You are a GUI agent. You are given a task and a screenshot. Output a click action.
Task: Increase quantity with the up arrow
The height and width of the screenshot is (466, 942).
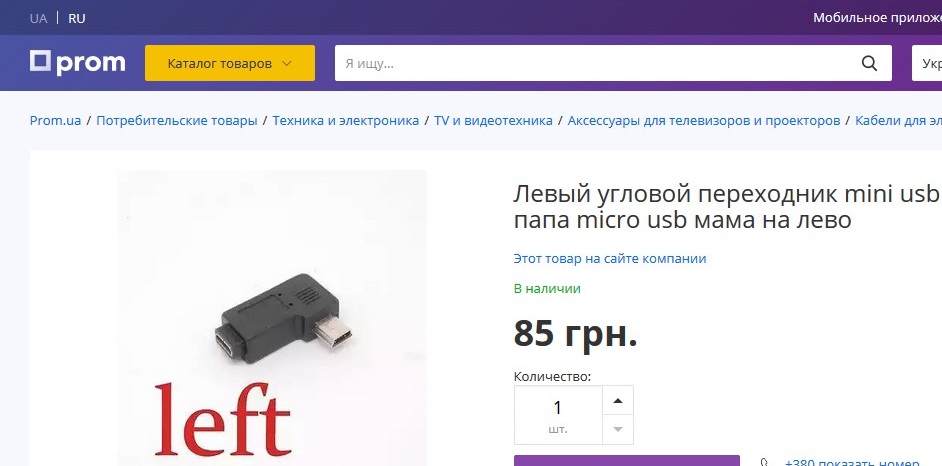[x=618, y=401]
